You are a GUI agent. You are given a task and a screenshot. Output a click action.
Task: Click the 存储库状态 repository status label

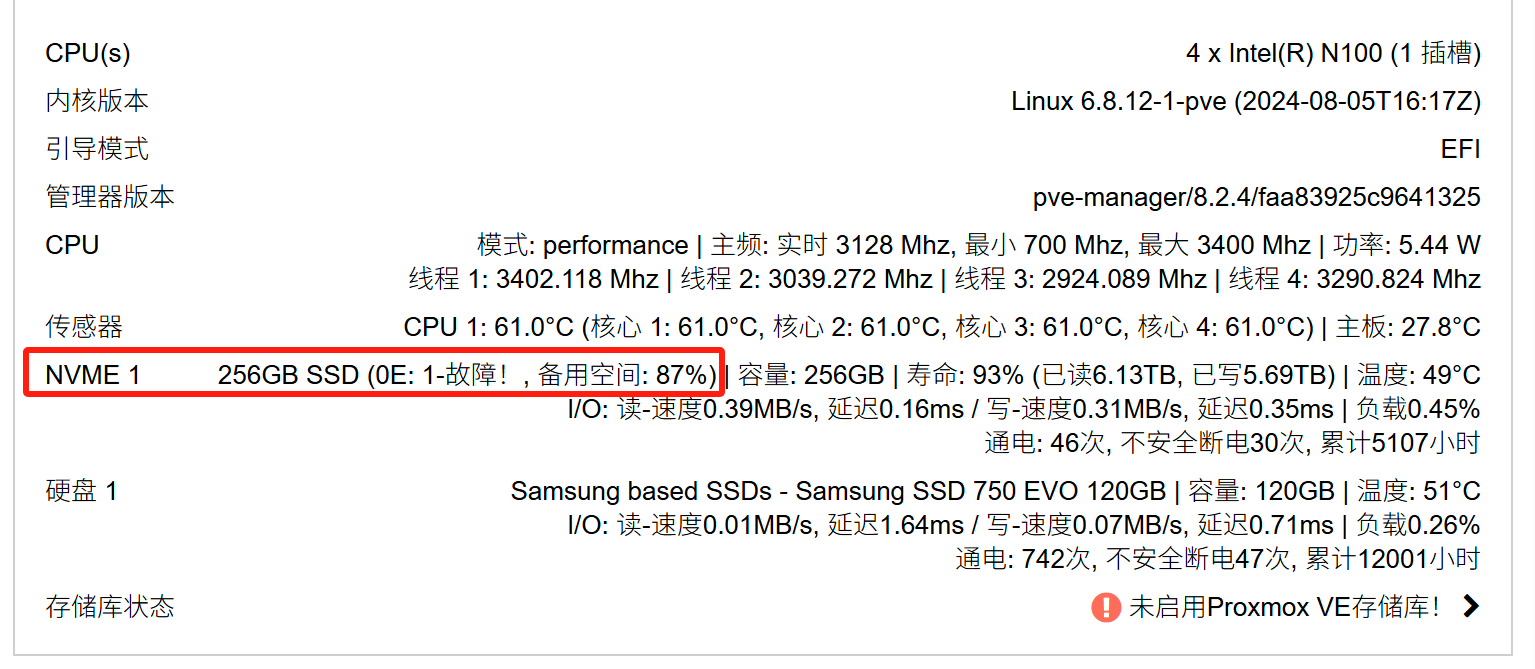coord(110,605)
